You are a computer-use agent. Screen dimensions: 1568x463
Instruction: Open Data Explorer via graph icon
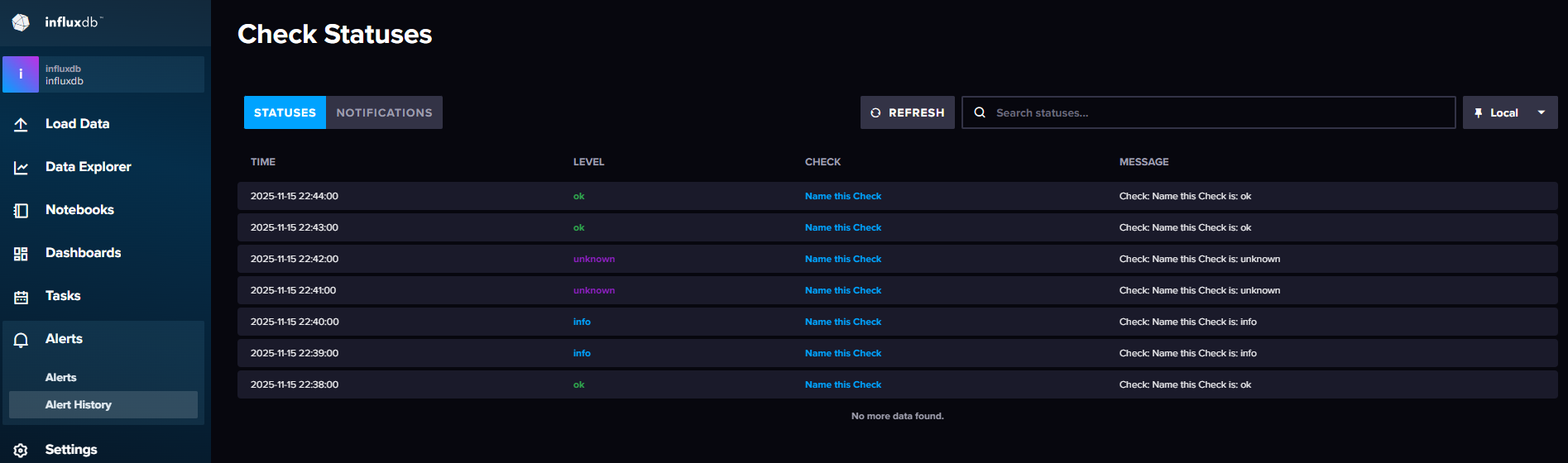click(22, 168)
